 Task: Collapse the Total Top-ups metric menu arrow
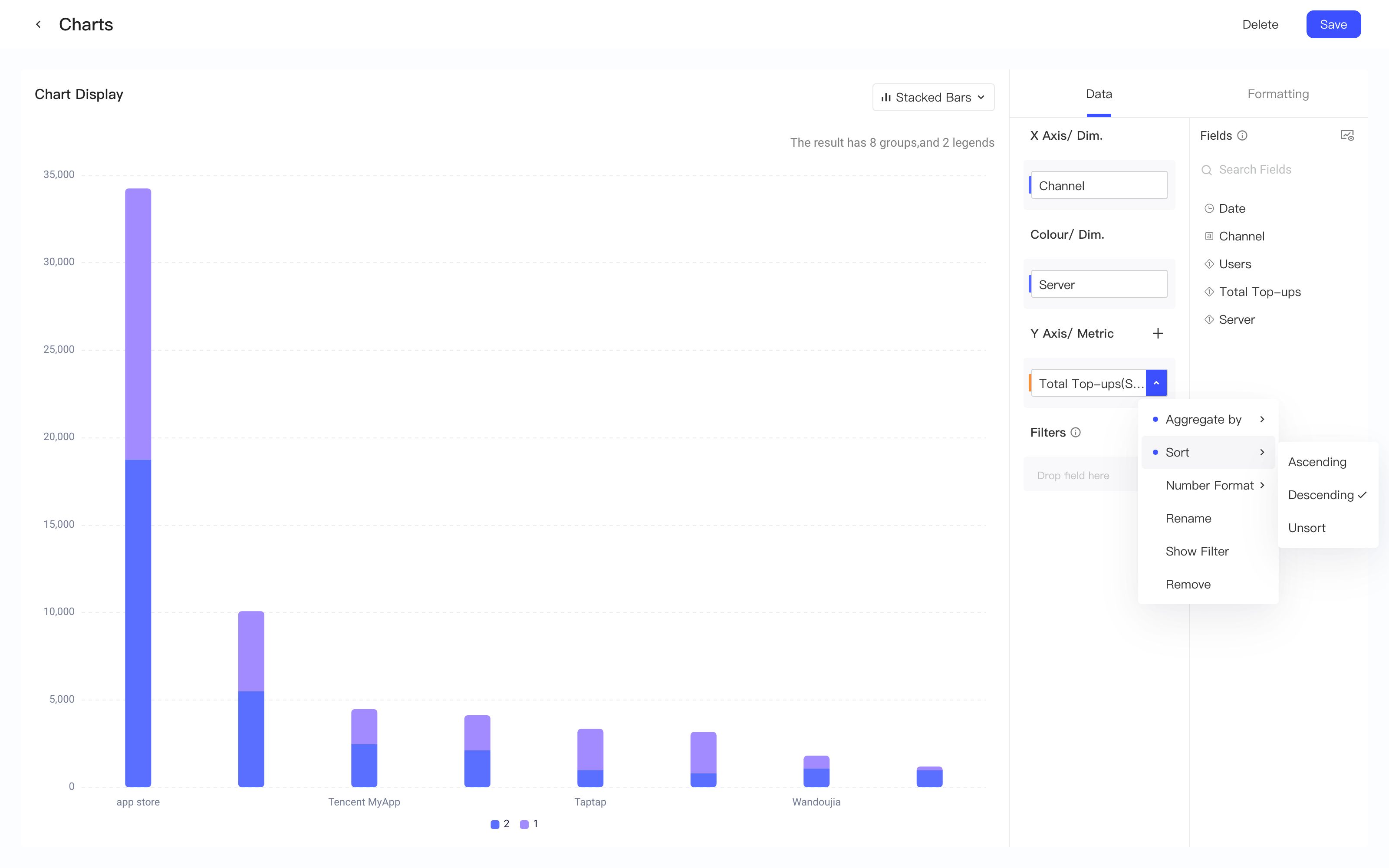coord(1156,383)
